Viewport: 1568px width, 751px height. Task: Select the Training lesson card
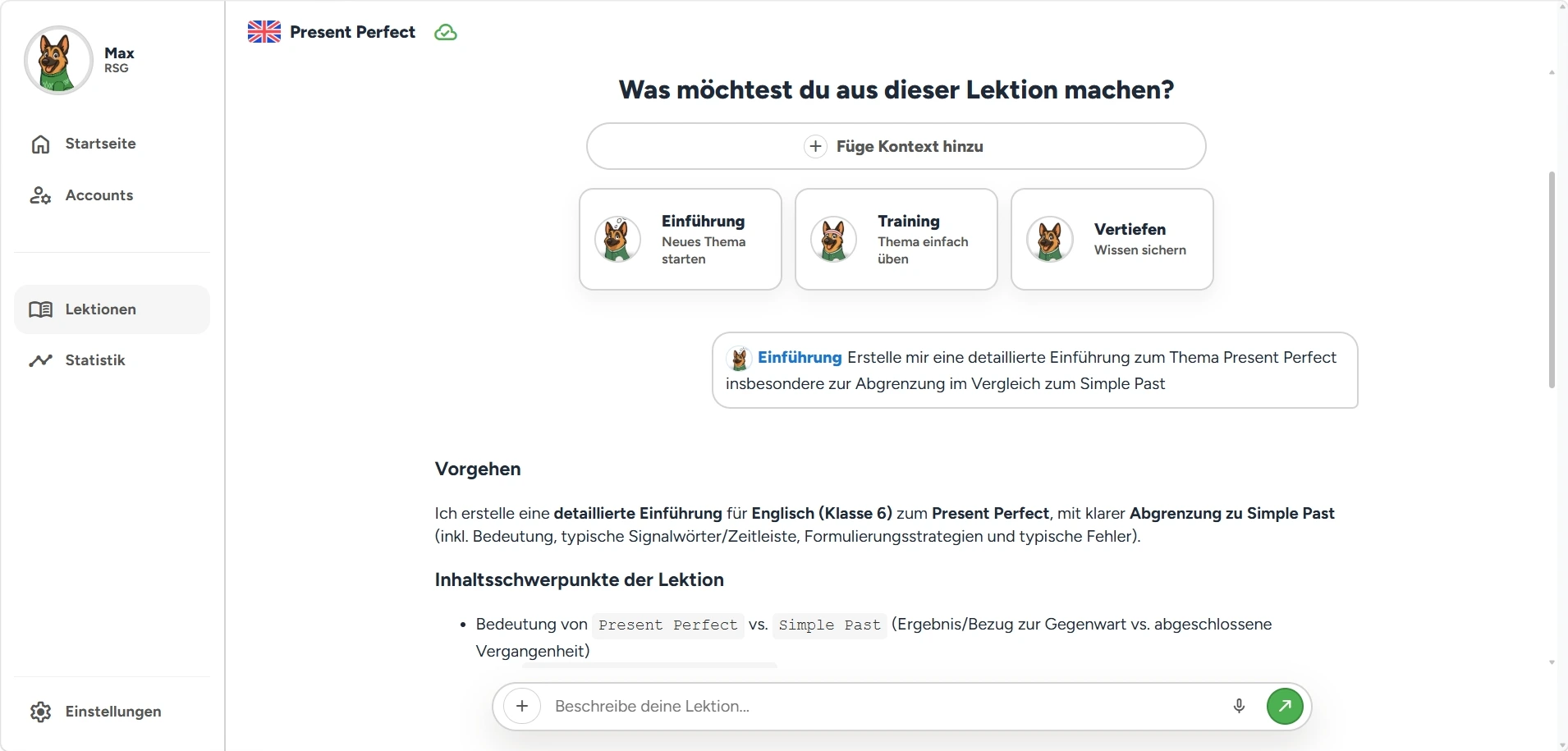click(x=896, y=240)
